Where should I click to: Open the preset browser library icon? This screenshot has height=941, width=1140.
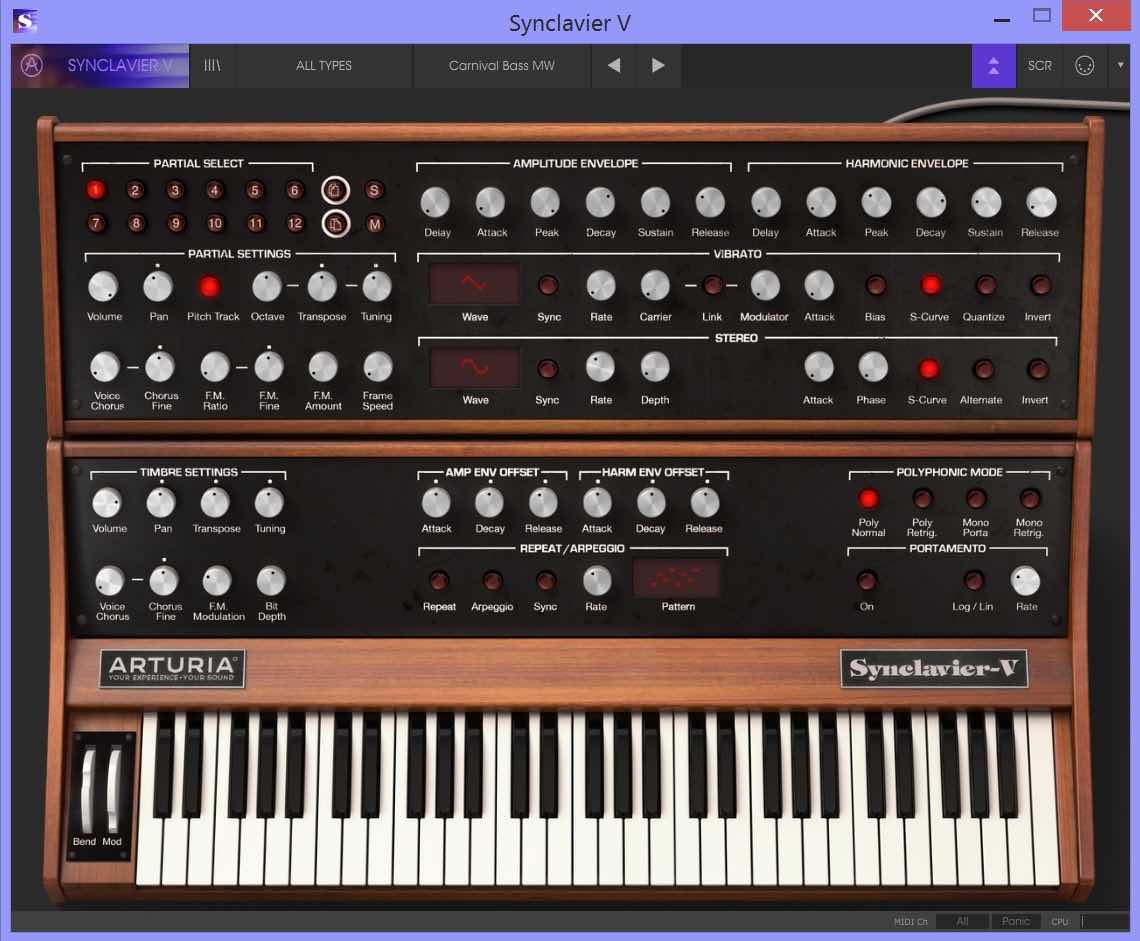point(212,66)
